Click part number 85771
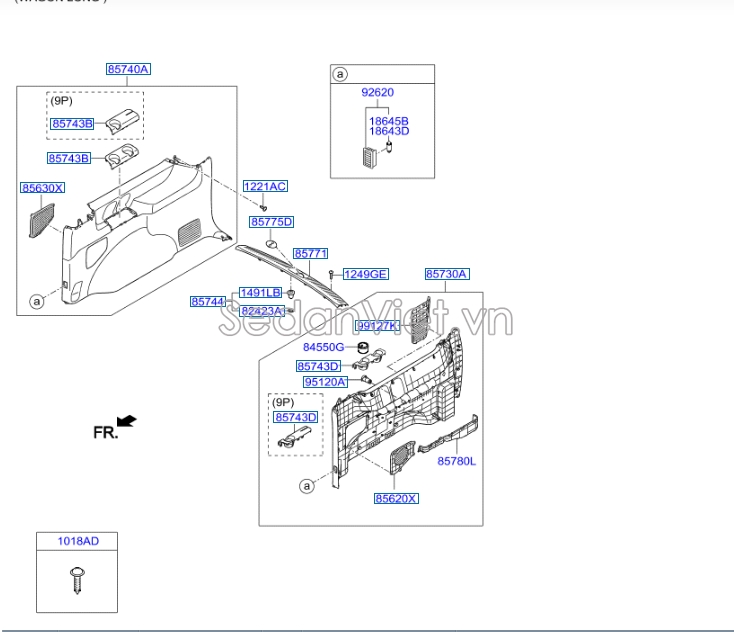Screen dimensions: 734x632 point(310,255)
